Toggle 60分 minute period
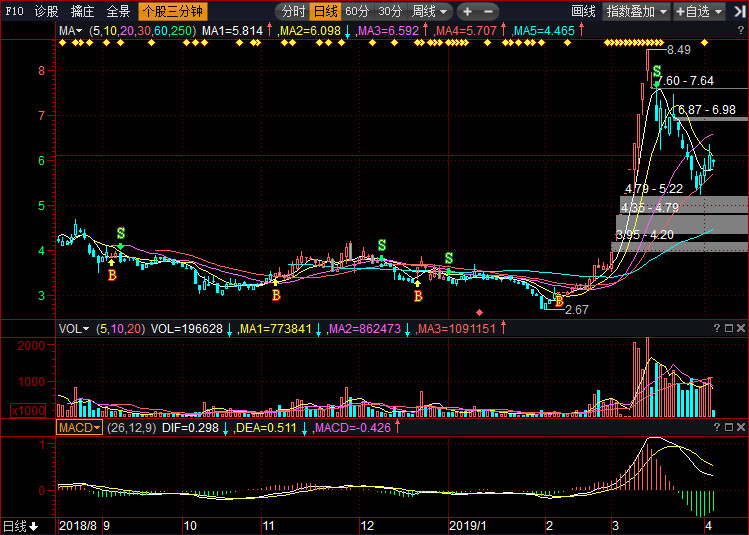The image size is (749, 535). point(357,12)
